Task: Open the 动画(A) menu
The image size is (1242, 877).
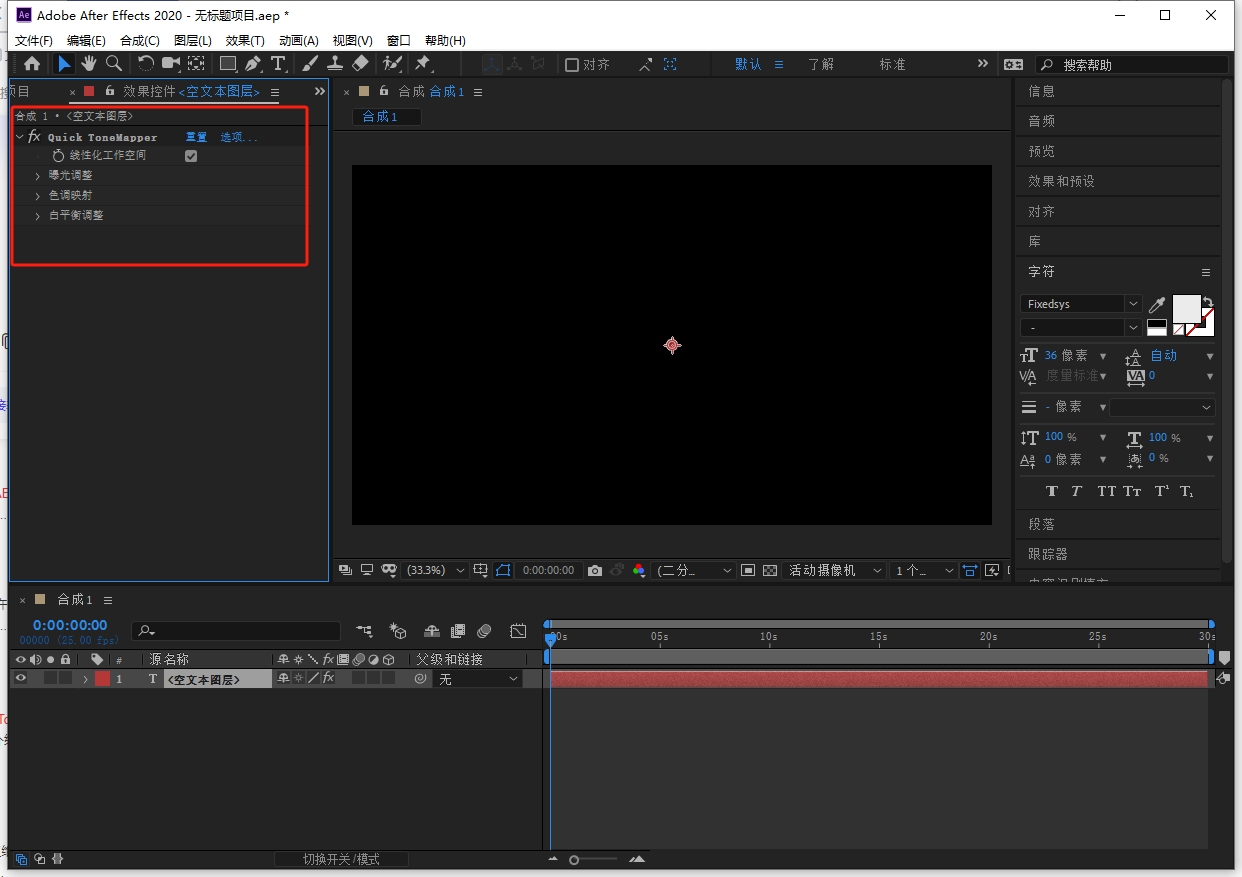Action: coord(298,41)
